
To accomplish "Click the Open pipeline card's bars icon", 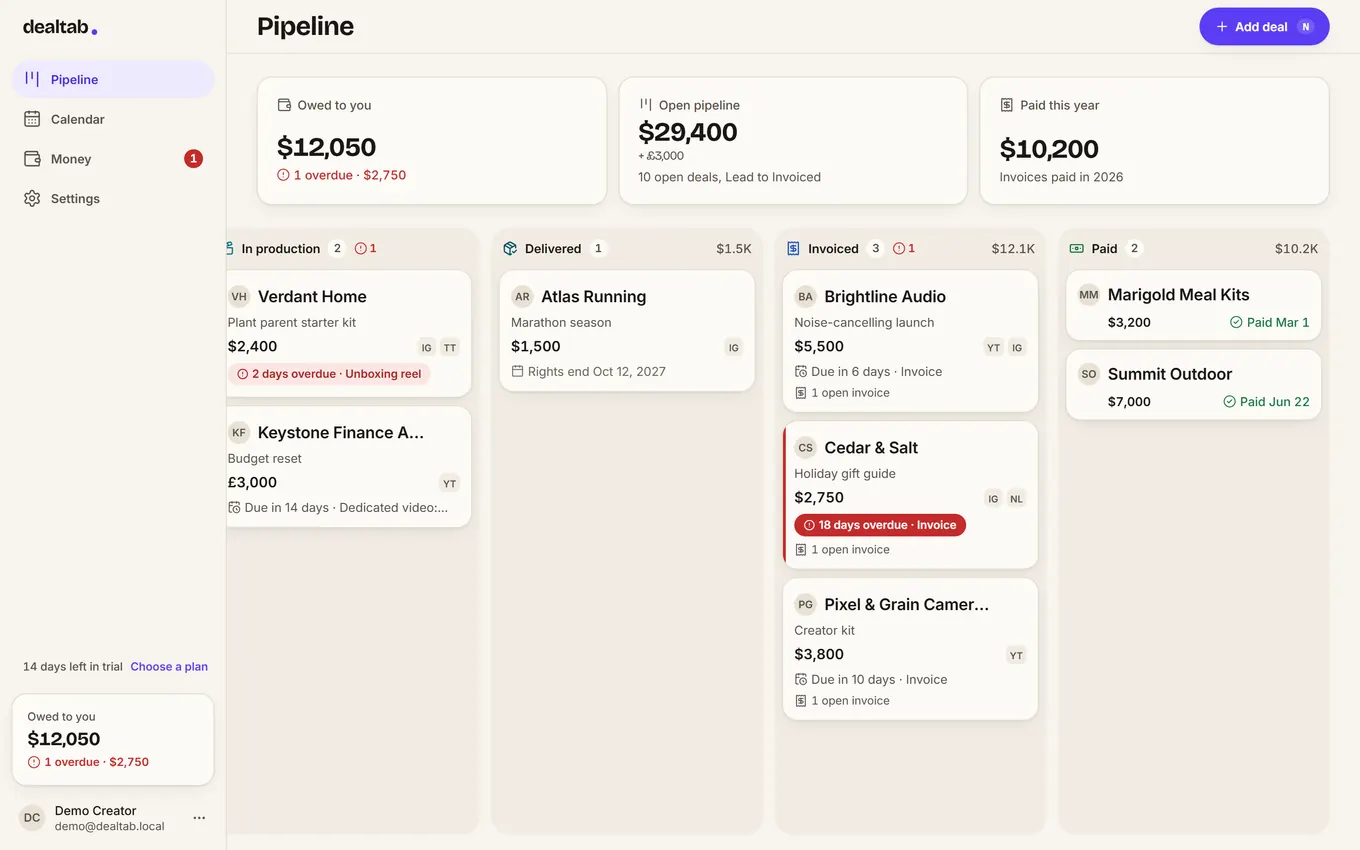I will (x=646, y=105).
